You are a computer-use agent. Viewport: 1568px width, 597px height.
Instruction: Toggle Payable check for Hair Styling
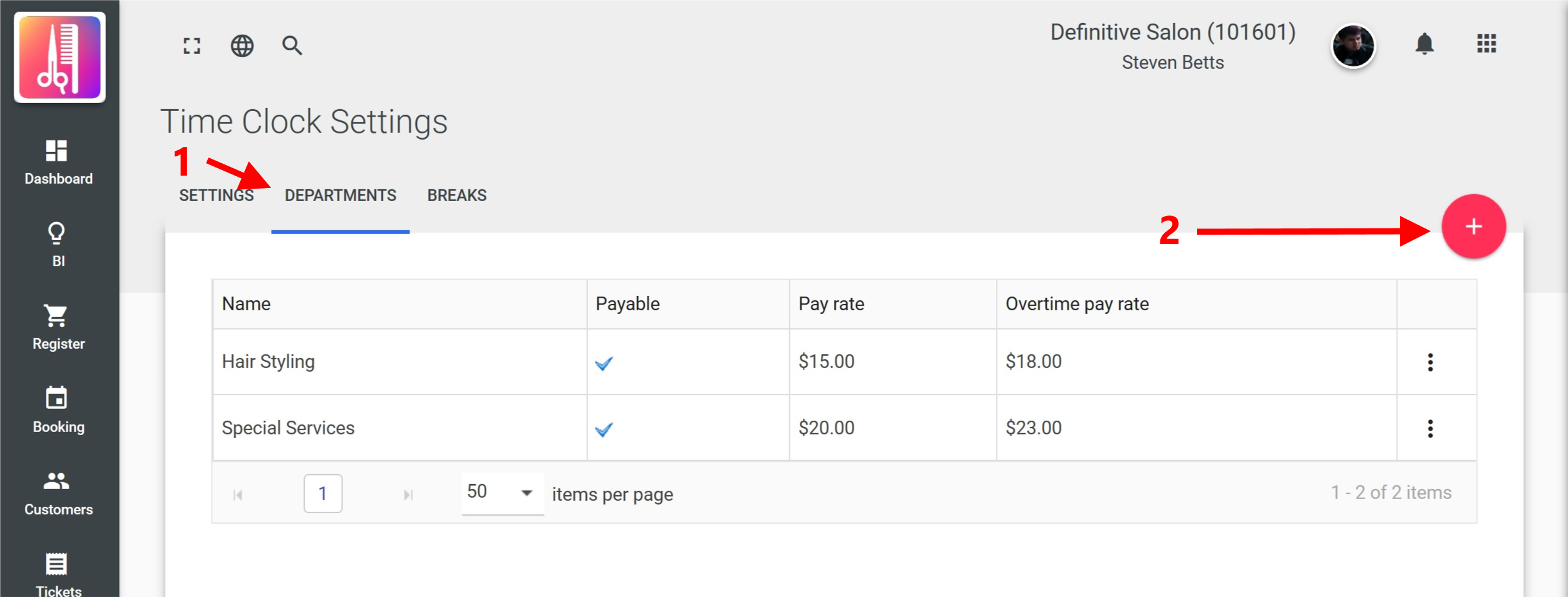[604, 363]
